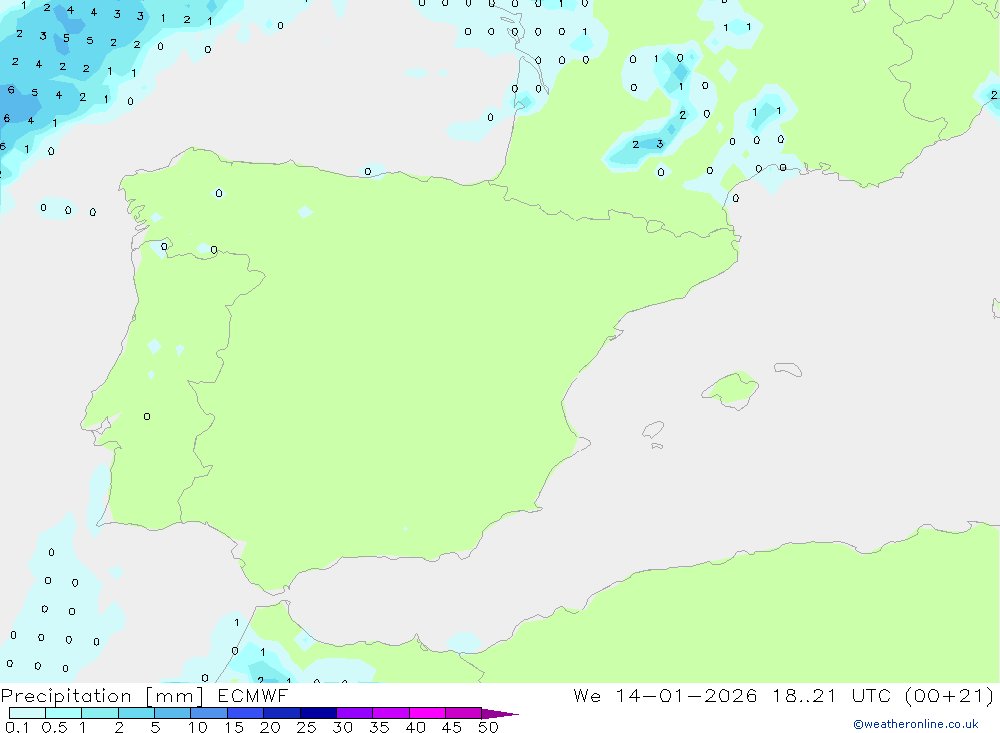The height and width of the screenshot is (733, 1000).
Task: Select the 25–30 mm navy legend swatch
Action: 318,713
